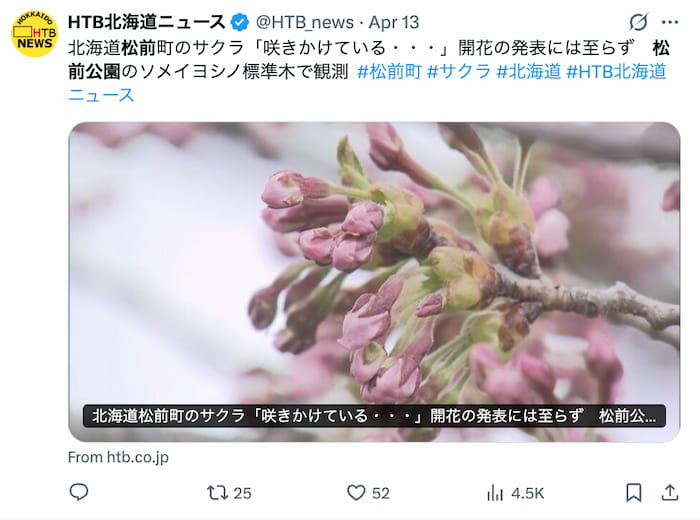This screenshot has width=700, height=520.
Task: Open the HTB北海道ニュース account name
Action: 147,22
